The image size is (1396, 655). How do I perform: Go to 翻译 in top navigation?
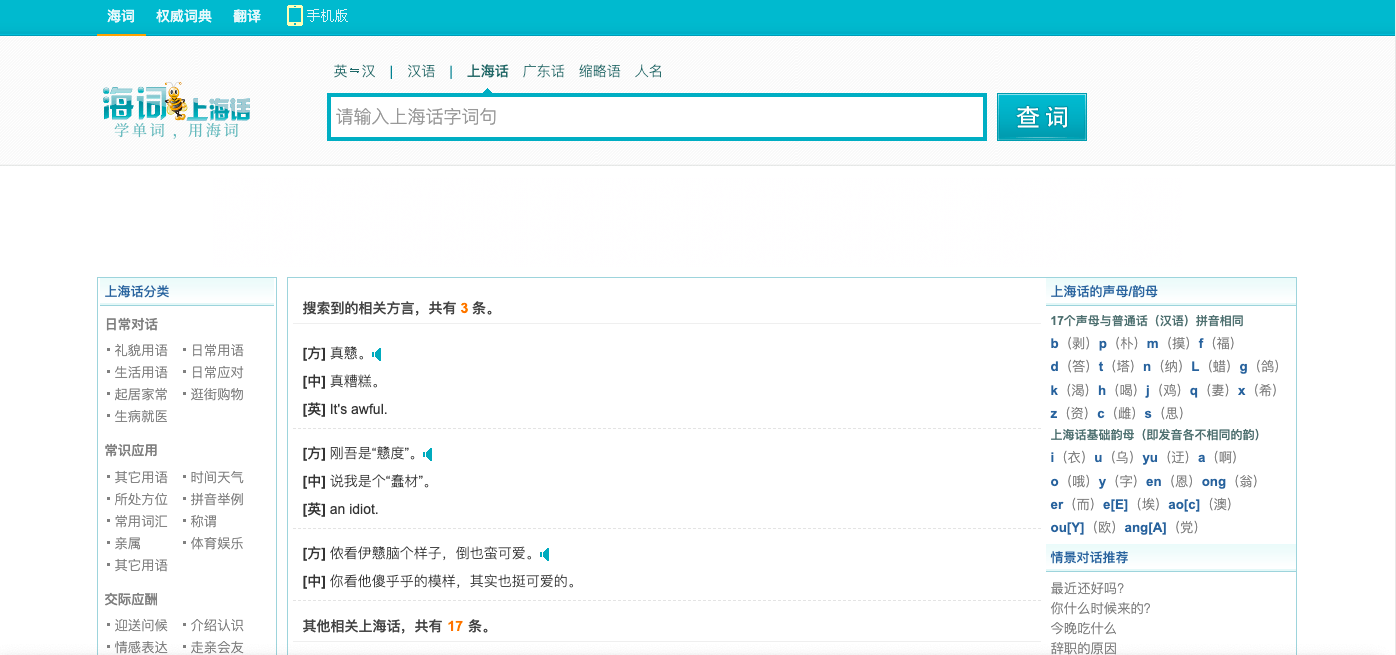point(247,16)
